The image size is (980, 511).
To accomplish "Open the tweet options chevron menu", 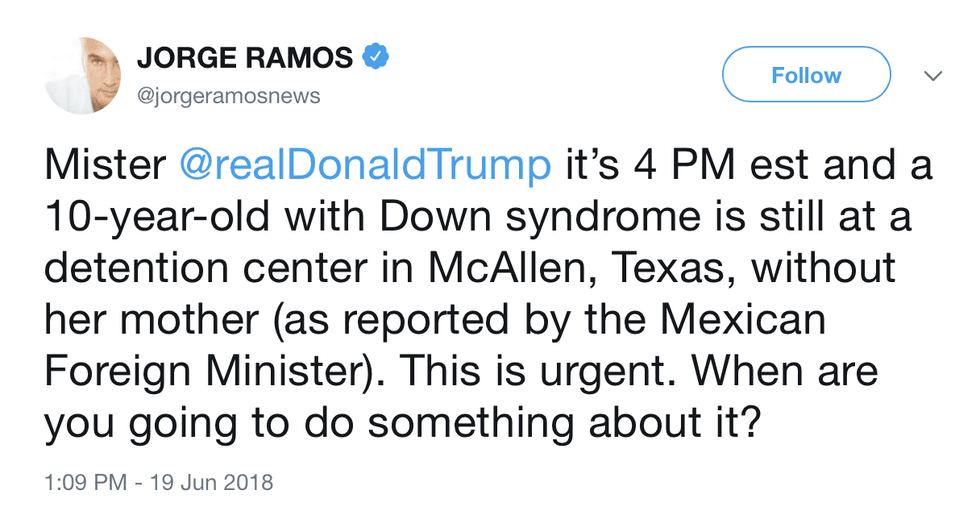I will tap(932, 77).
